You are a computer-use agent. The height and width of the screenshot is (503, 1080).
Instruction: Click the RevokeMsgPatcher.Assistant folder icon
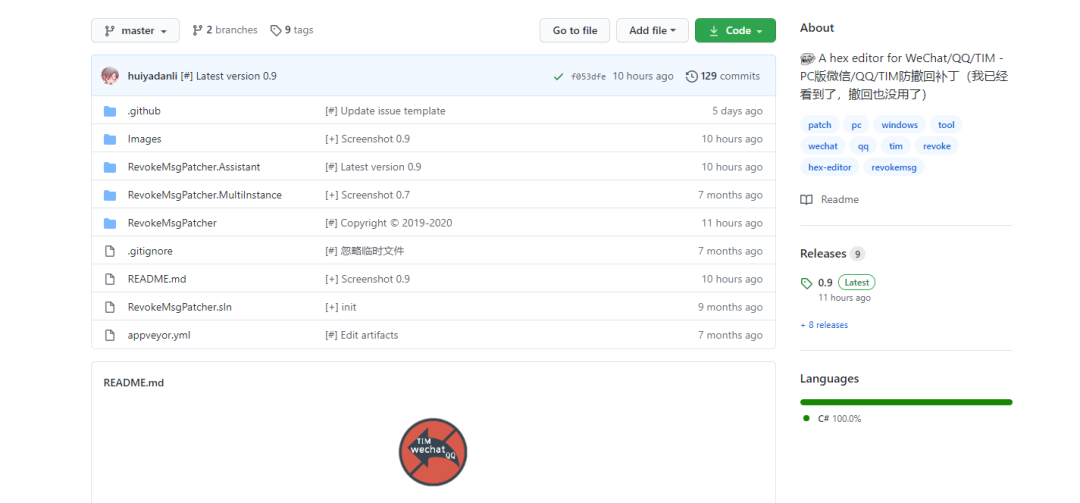110,167
